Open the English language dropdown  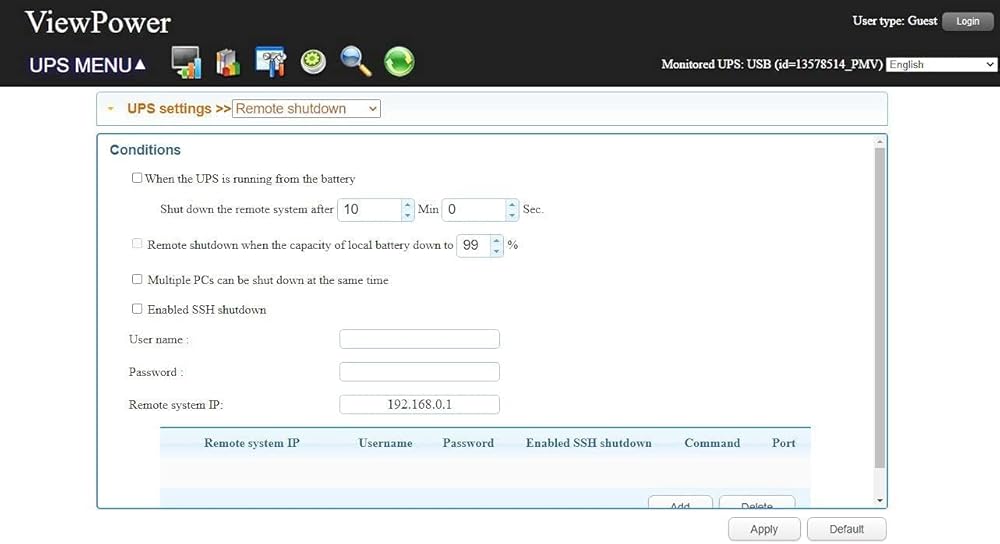pos(941,65)
